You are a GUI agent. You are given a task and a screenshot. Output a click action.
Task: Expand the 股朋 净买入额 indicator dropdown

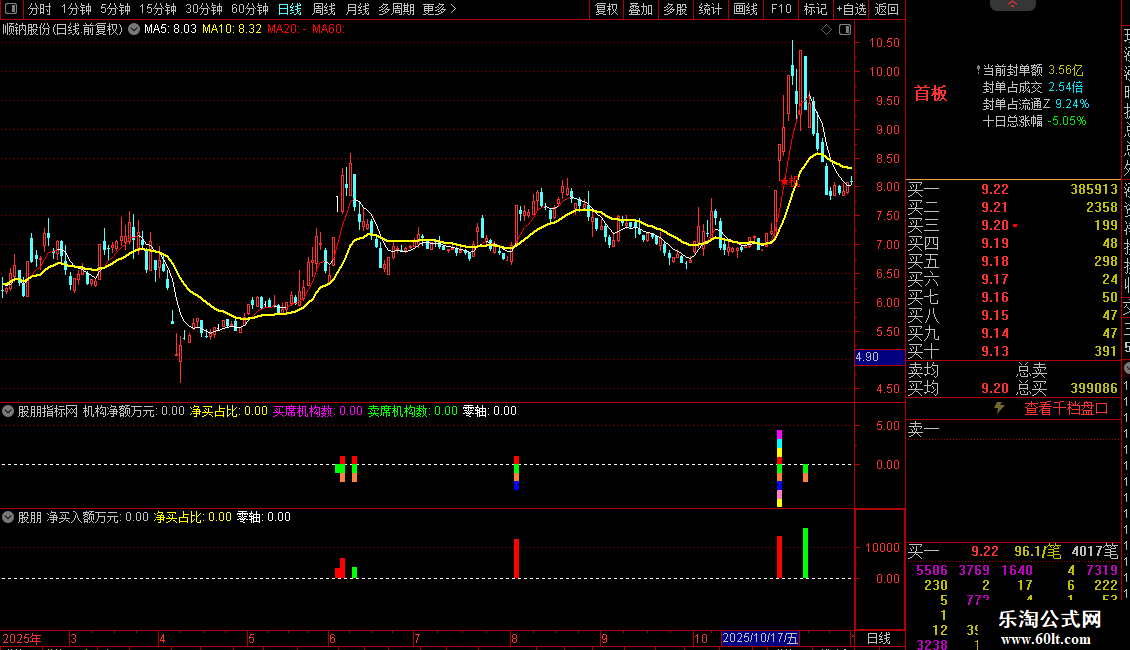(8, 517)
